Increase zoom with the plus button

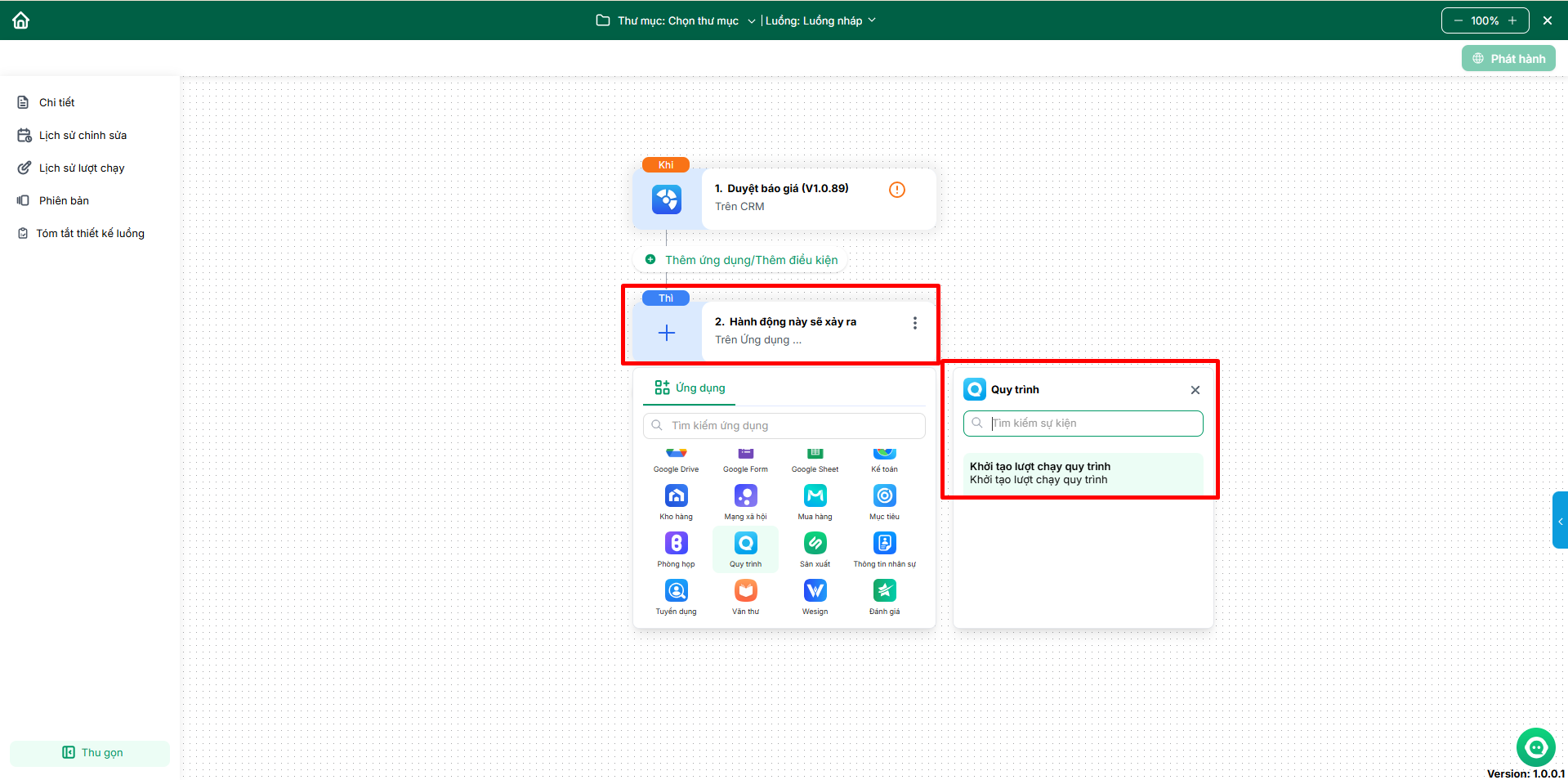coord(1512,20)
